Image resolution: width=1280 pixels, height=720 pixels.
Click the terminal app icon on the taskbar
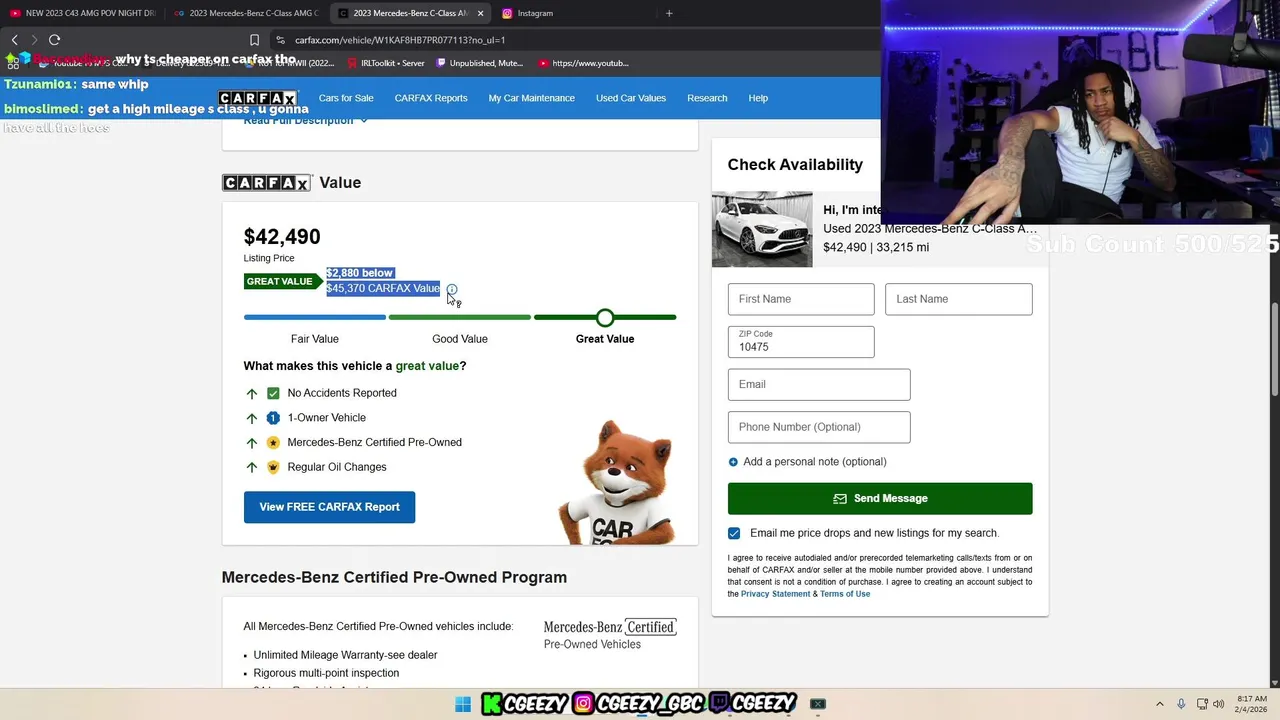pyautogui.click(x=818, y=704)
